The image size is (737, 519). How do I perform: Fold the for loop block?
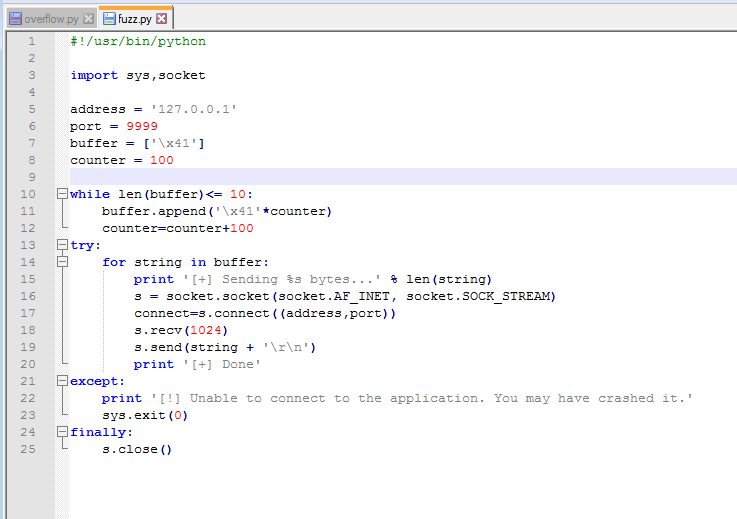(x=62, y=262)
